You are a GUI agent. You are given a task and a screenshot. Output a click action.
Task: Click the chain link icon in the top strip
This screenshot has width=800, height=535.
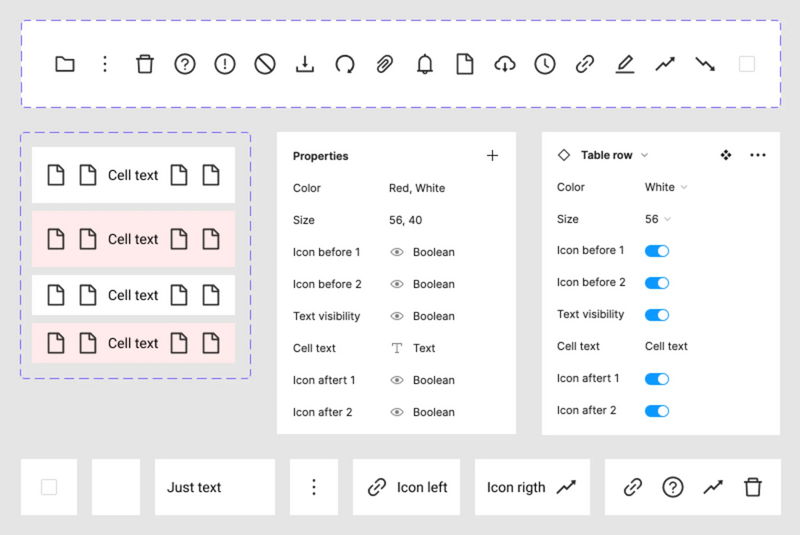585,64
